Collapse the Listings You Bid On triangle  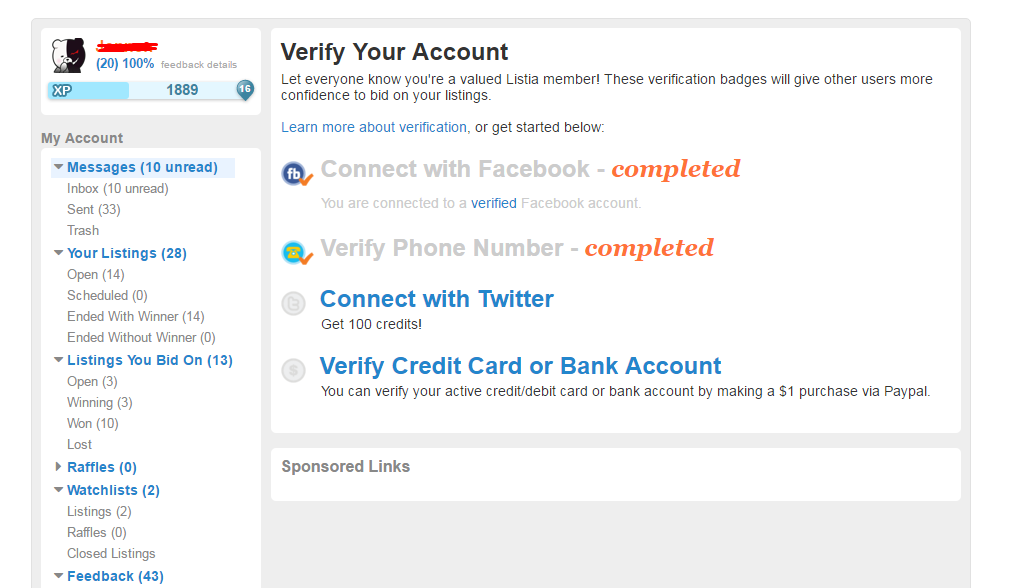pyautogui.click(x=58, y=360)
